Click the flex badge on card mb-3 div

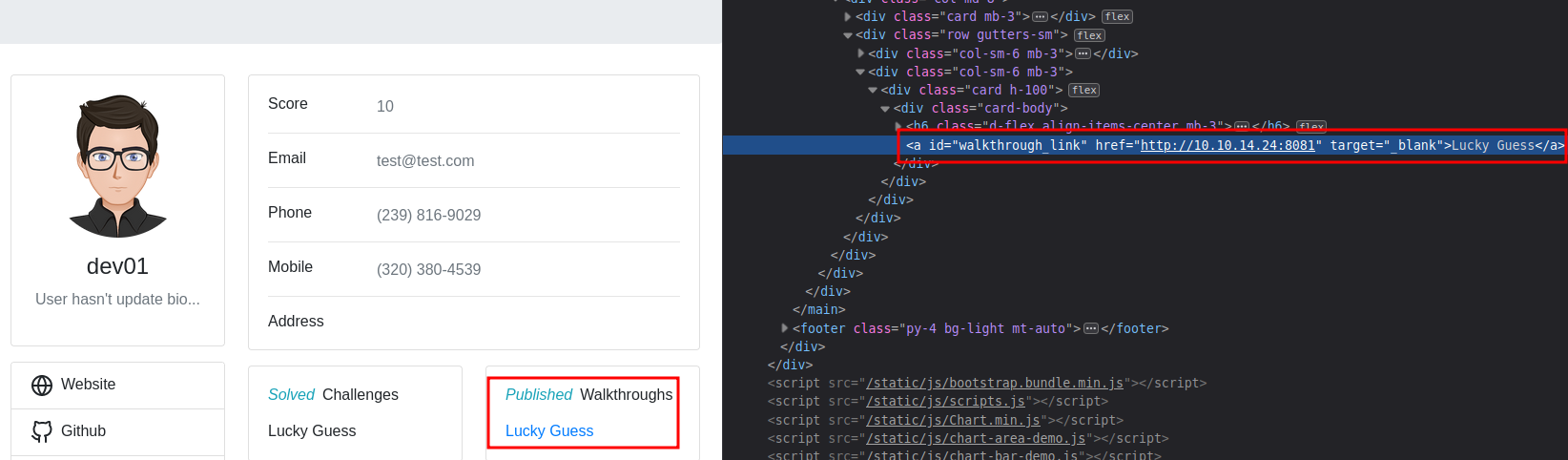1117,17
